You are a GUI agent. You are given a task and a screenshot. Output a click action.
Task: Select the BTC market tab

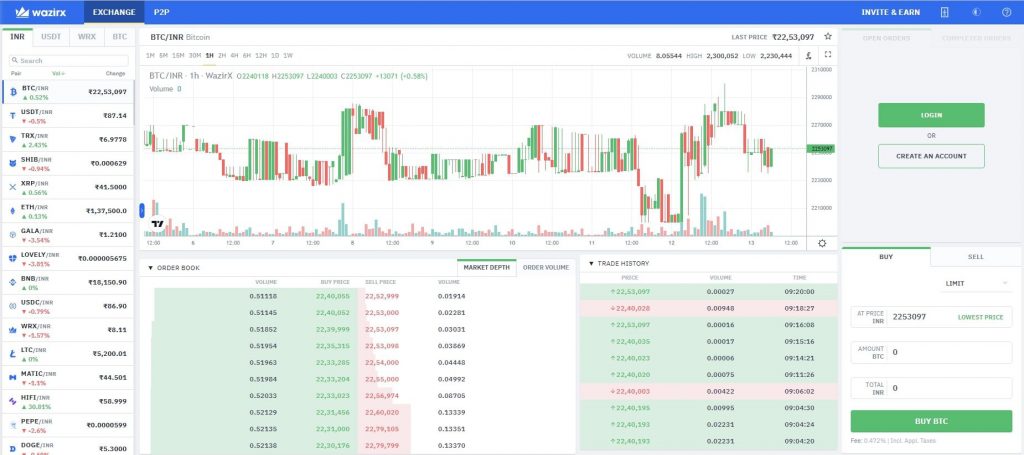point(120,37)
